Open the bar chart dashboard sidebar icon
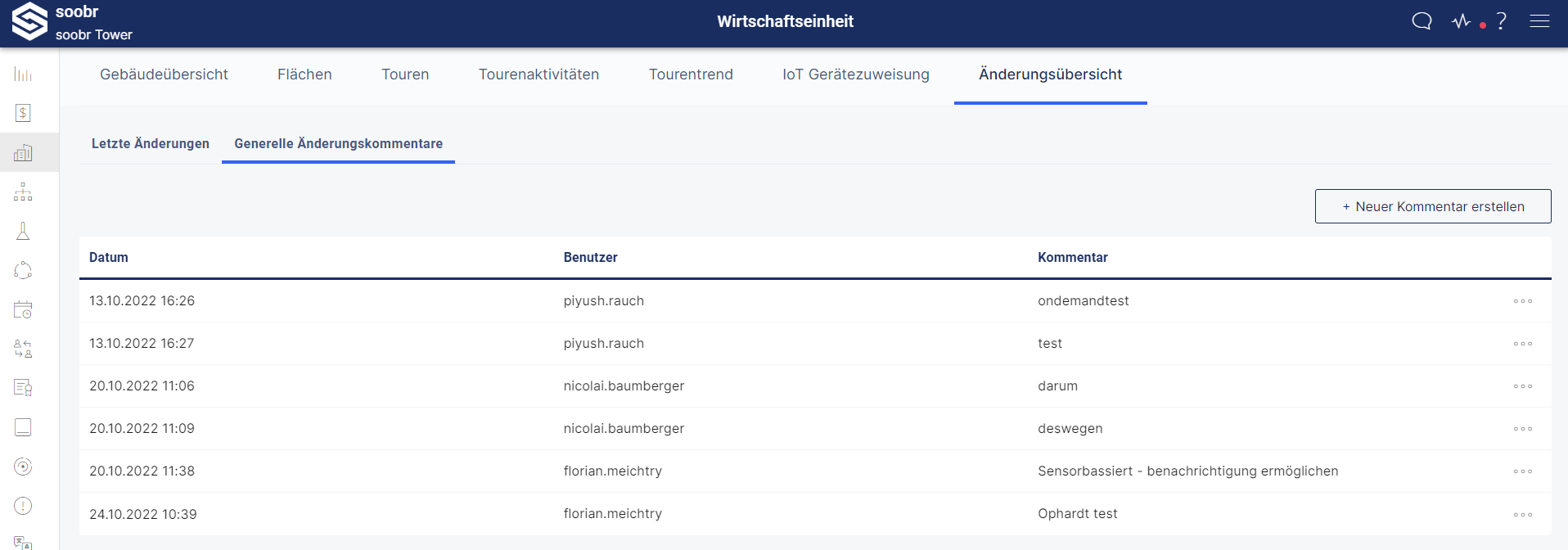 [23, 74]
